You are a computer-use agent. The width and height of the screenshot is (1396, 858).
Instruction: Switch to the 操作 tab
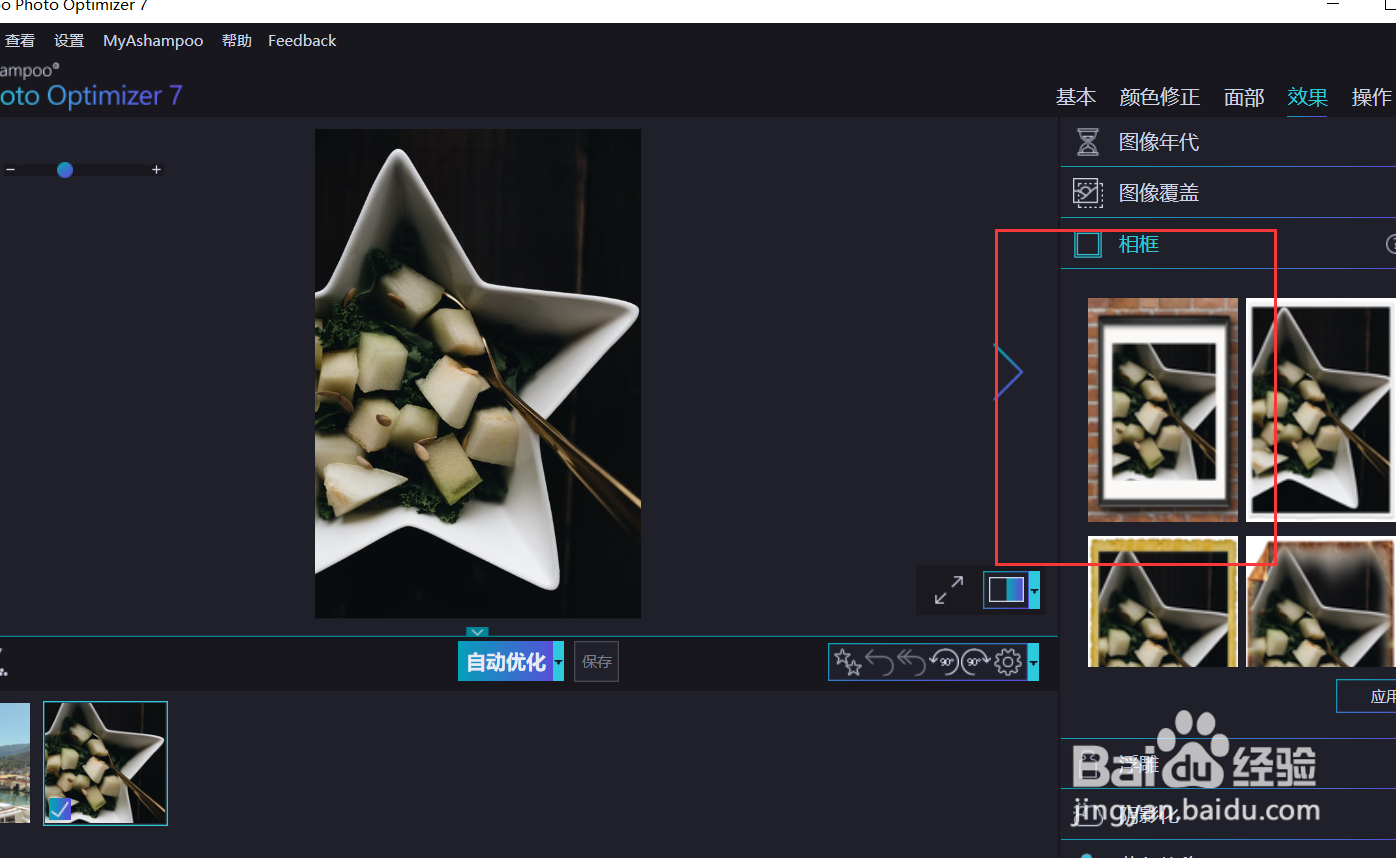[x=1371, y=97]
